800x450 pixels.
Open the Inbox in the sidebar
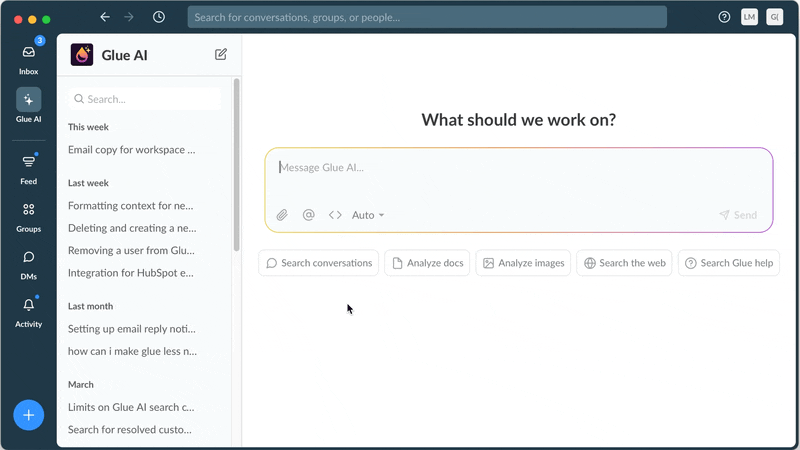tap(28, 58)
